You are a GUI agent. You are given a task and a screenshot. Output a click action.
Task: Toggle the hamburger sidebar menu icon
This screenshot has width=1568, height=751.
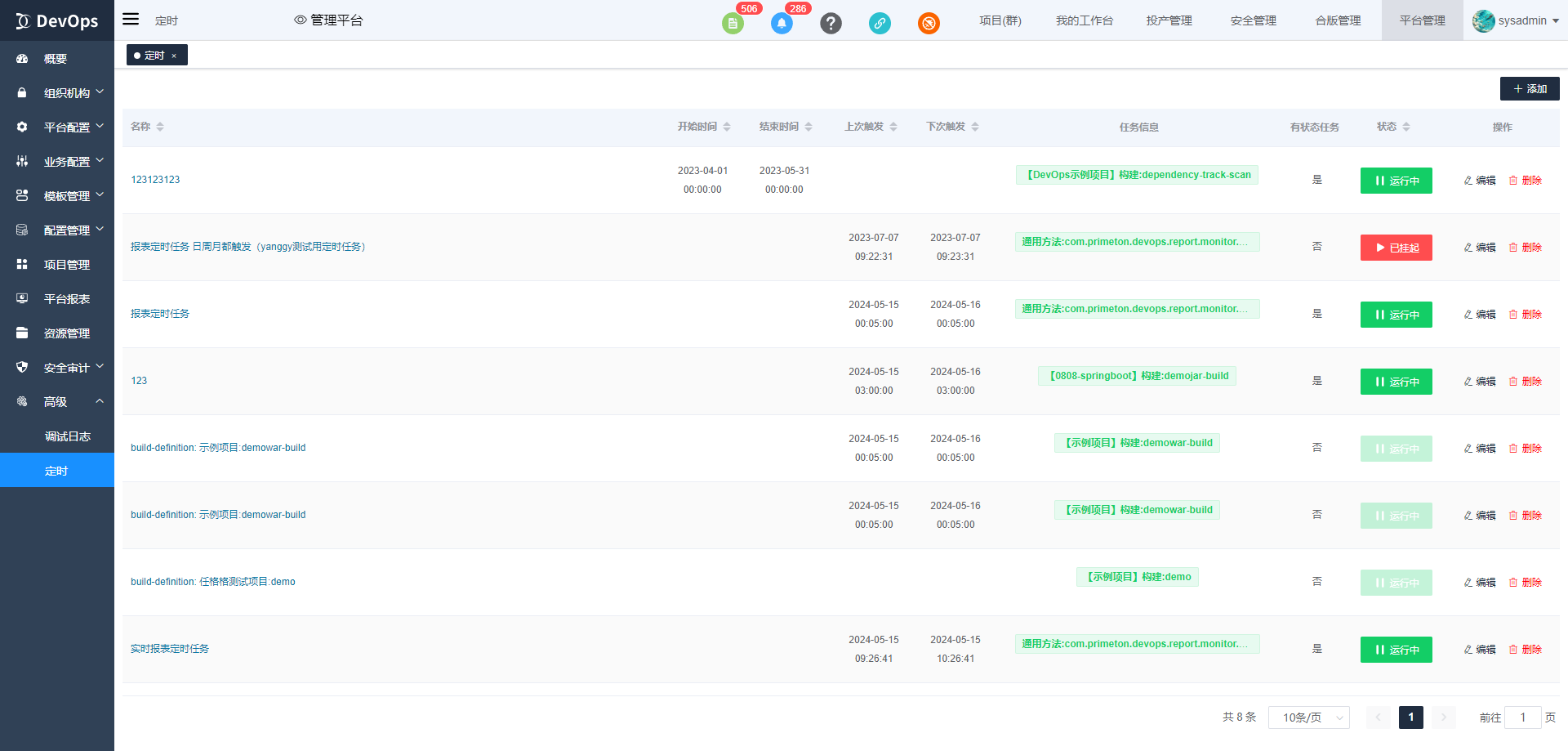click(x=131, y=20)
